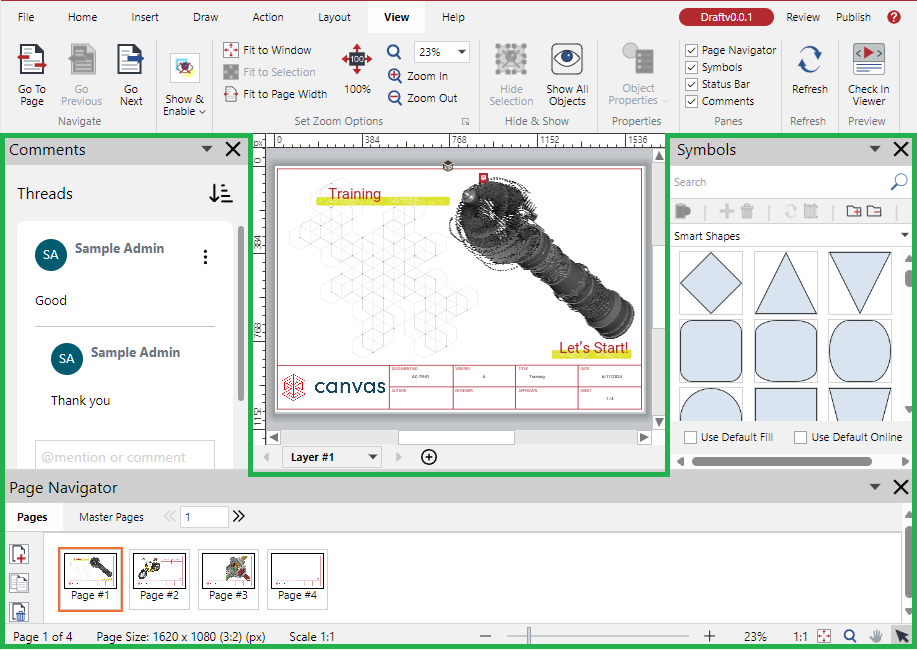Open the Master Pages tab

pos(111,517)
